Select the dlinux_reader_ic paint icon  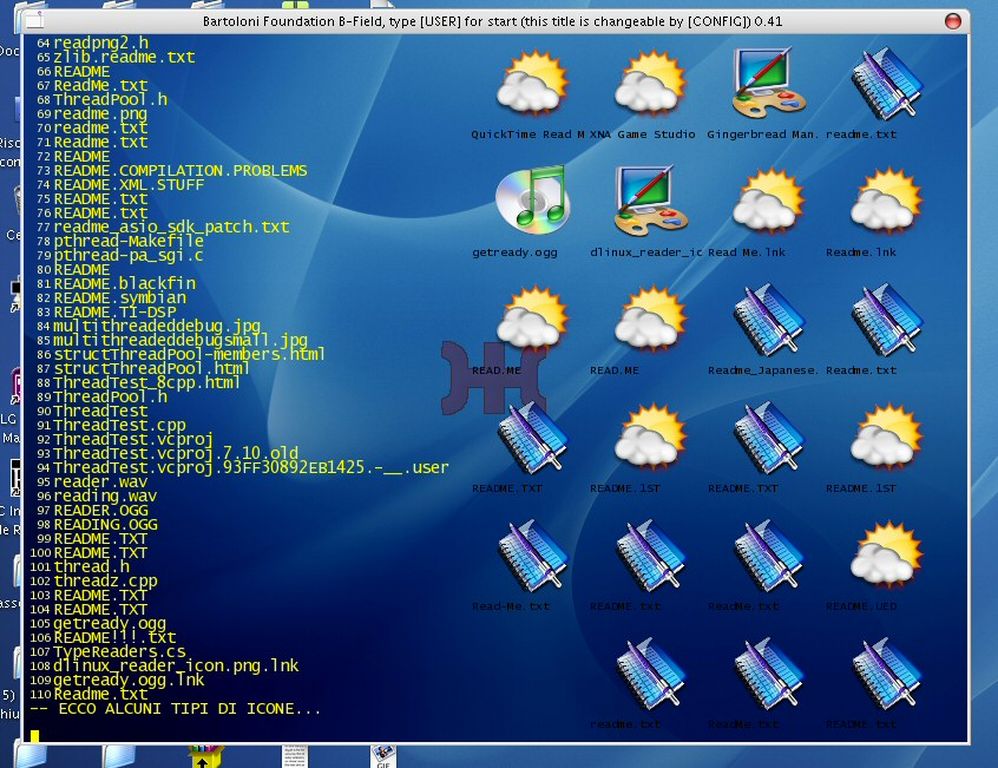(650, 200)
